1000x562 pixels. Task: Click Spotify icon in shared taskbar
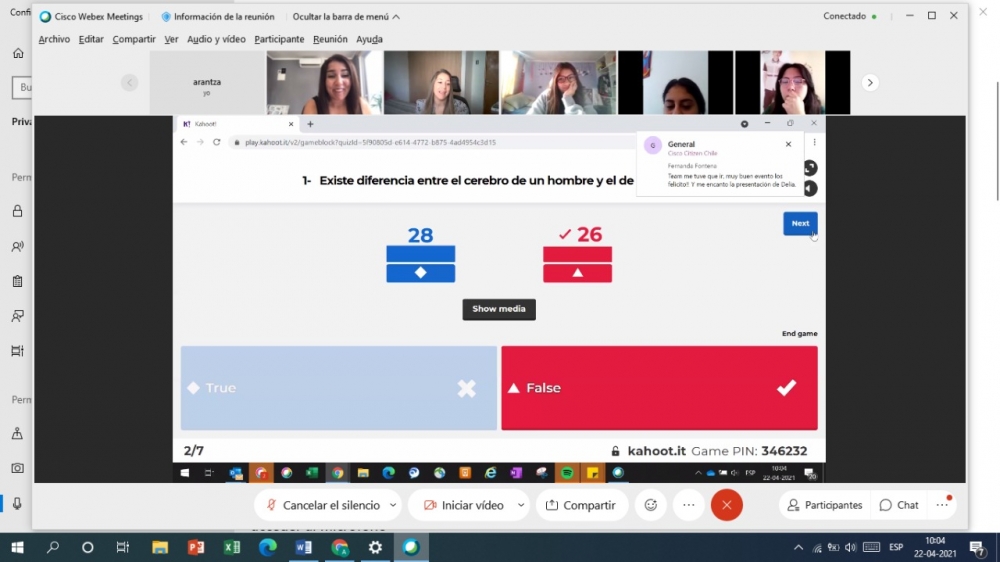(x=567, y=473)
